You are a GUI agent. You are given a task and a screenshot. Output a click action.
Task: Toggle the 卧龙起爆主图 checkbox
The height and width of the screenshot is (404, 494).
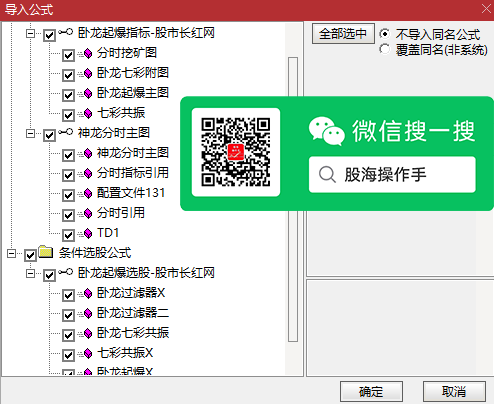click(x=68, y=95)
